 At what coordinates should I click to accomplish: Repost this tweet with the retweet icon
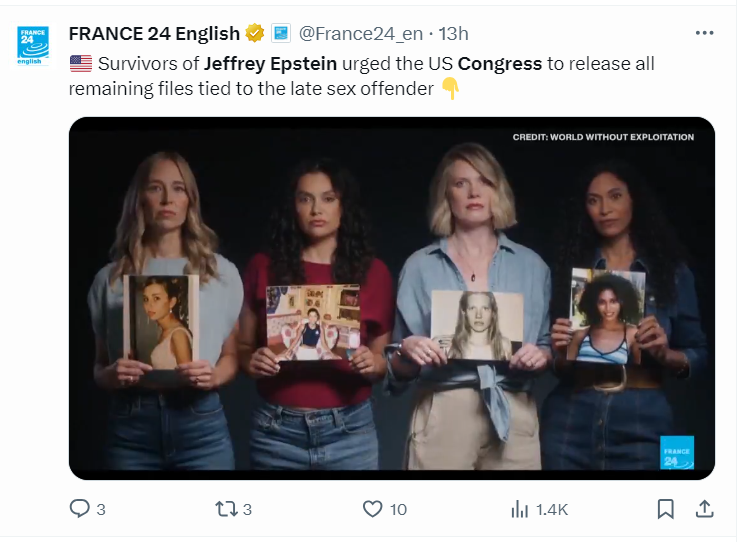click(x=227, y=509)
